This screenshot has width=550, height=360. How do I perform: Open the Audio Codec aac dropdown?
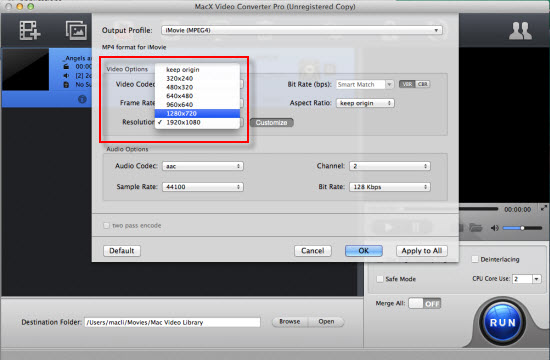coord(203,166)
